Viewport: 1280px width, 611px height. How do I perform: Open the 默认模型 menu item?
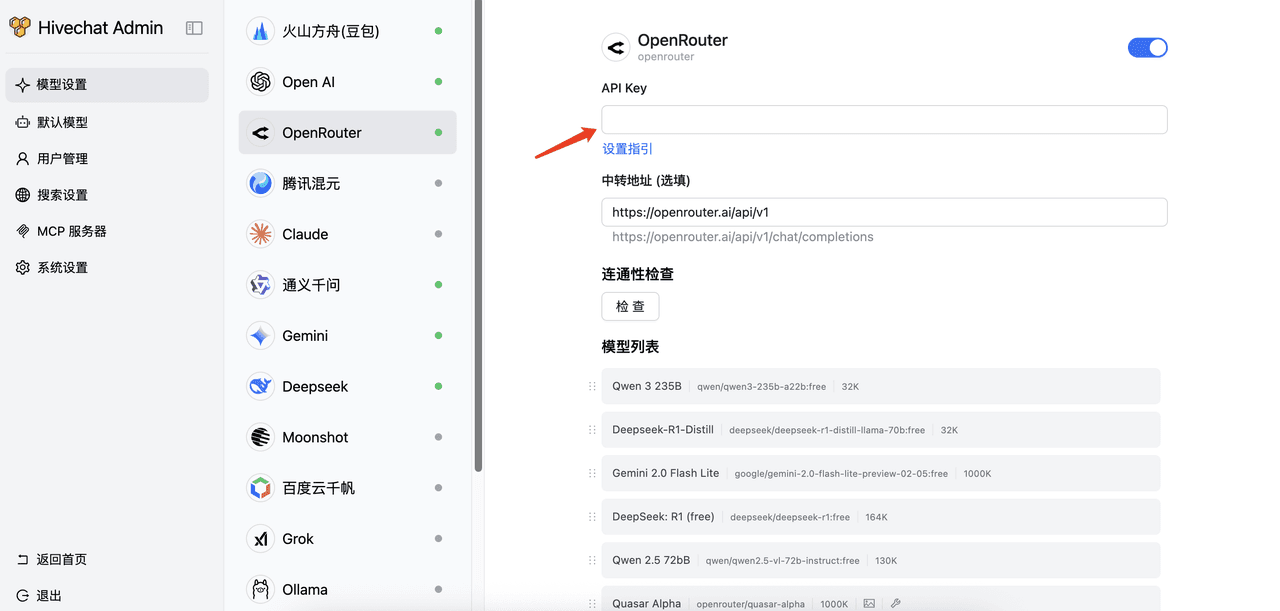(x=107, y=122)
